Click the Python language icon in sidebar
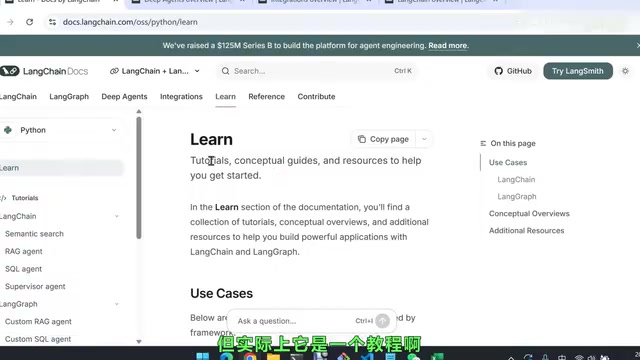Image resolution: width=640 pixels, height=360 pixels. 8,130
